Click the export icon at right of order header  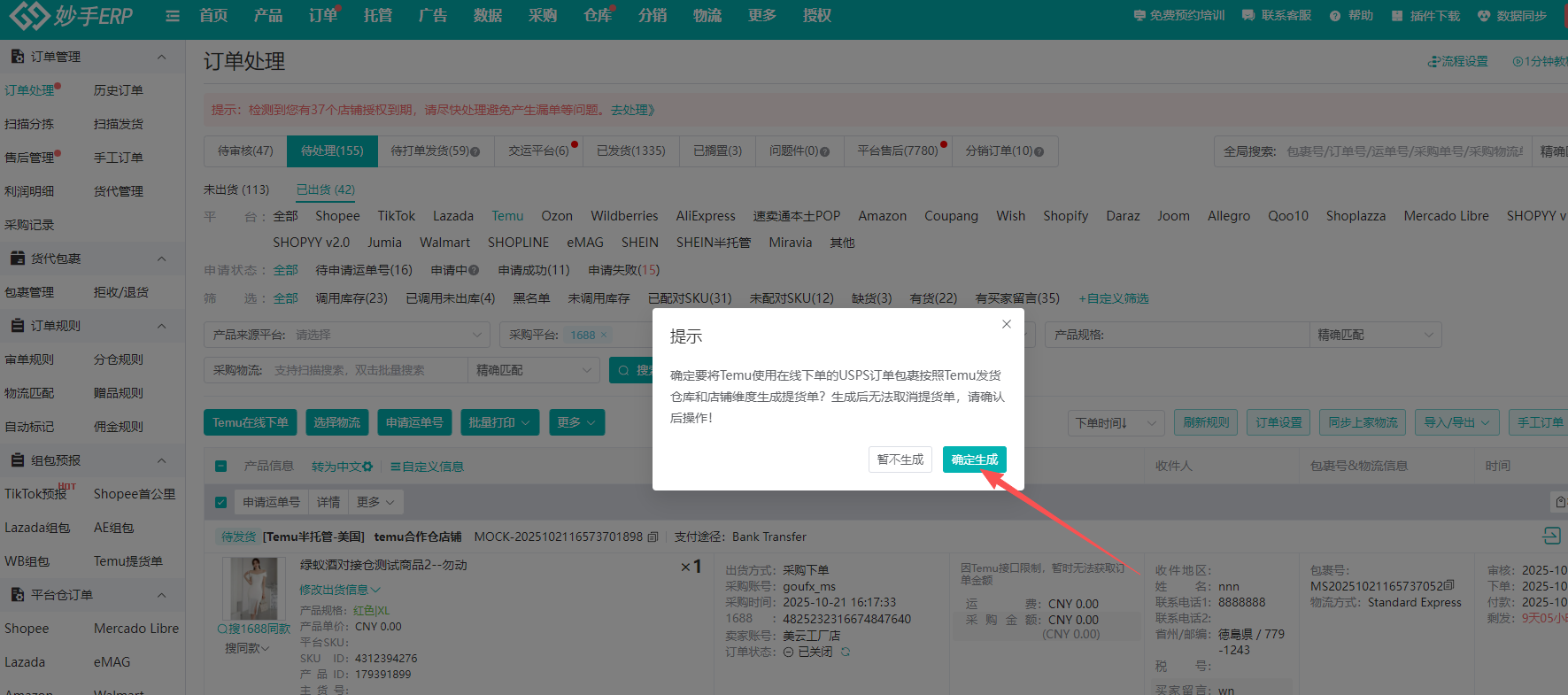tap(1551, 536)
